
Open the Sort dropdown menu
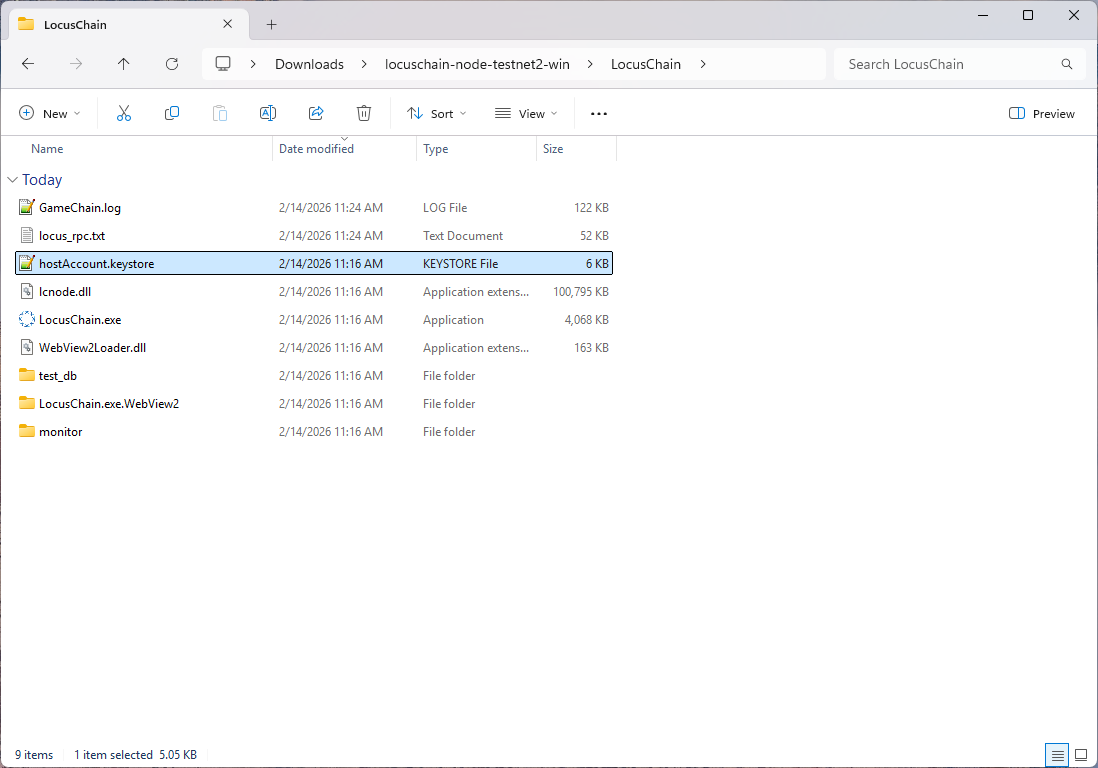point(437,114)
